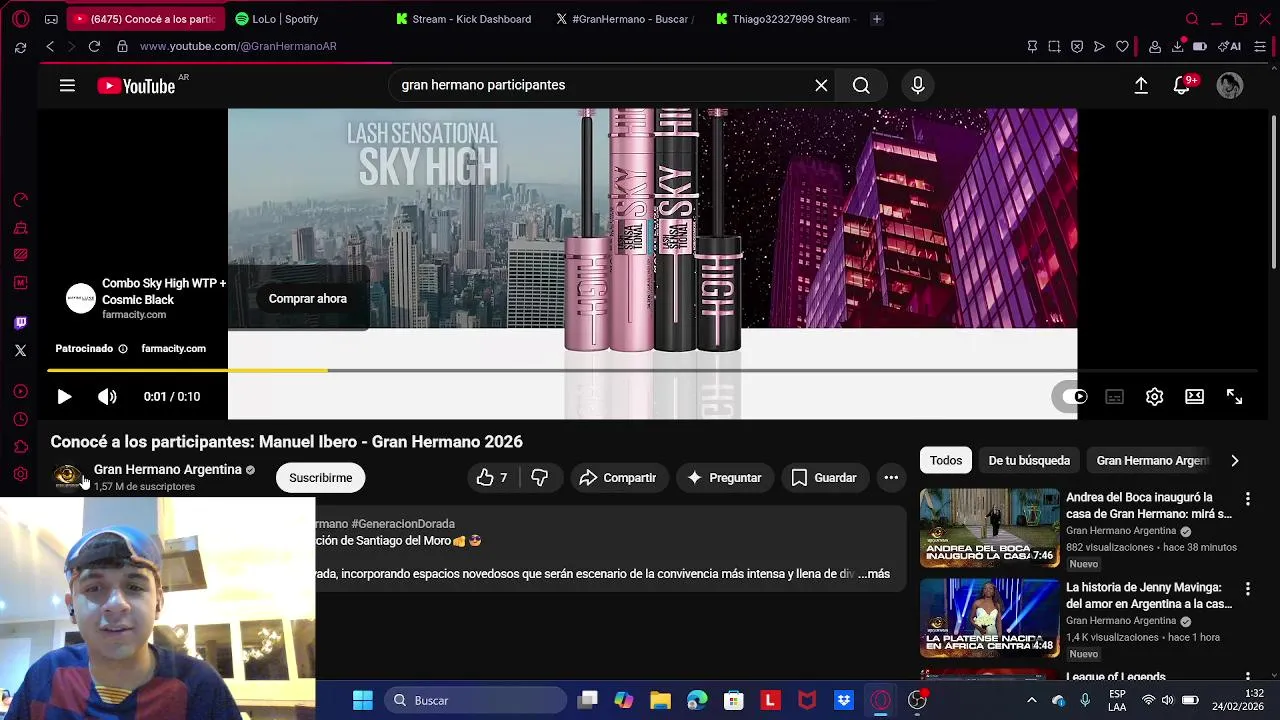Click the taskbar Buscar search box

pyautogui.click(x=474, y=701)
